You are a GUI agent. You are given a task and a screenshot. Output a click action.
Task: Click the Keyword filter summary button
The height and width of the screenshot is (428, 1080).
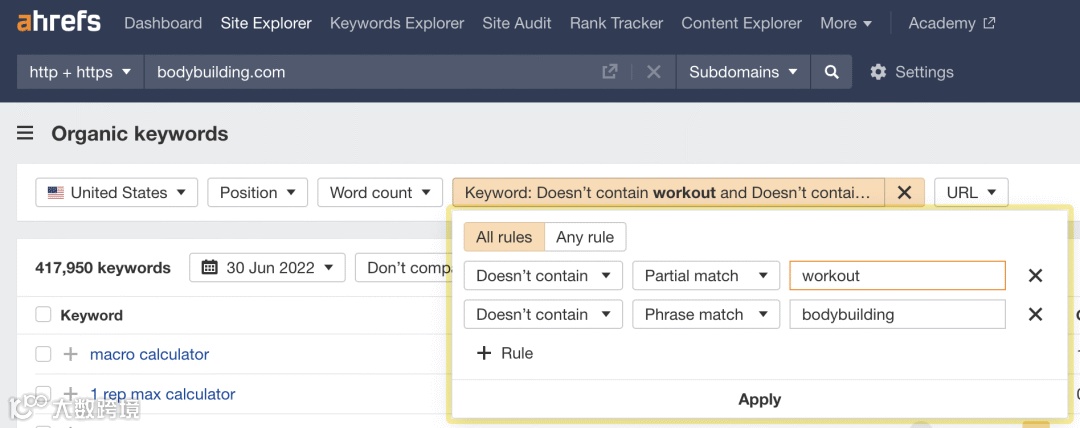(668, 192)
